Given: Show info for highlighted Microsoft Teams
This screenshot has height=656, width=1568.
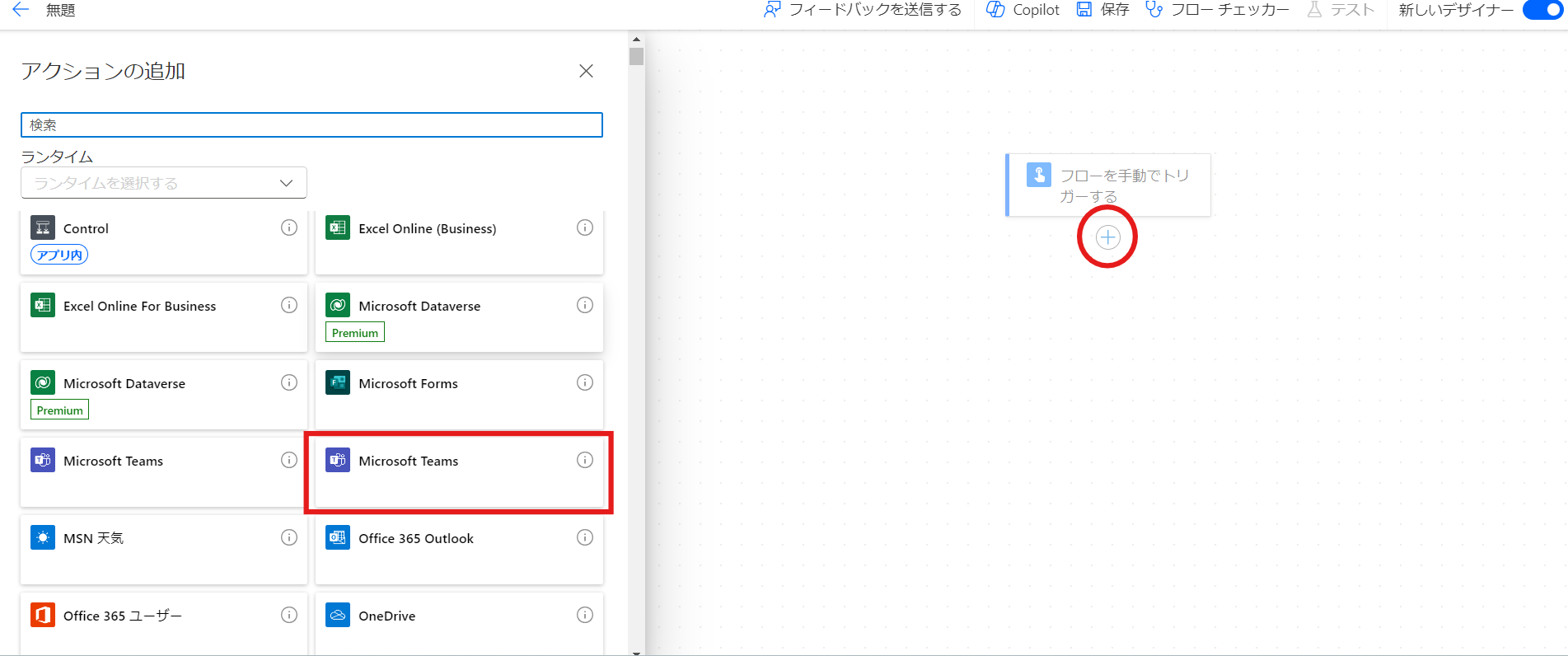Looking at the screenshot, I should coord(585,460).
